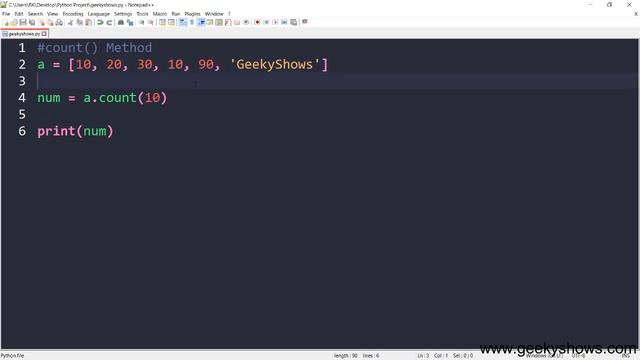Open the Settings menu
The width and height of the screenshot is (640, 360).
[x=123, y=14]
